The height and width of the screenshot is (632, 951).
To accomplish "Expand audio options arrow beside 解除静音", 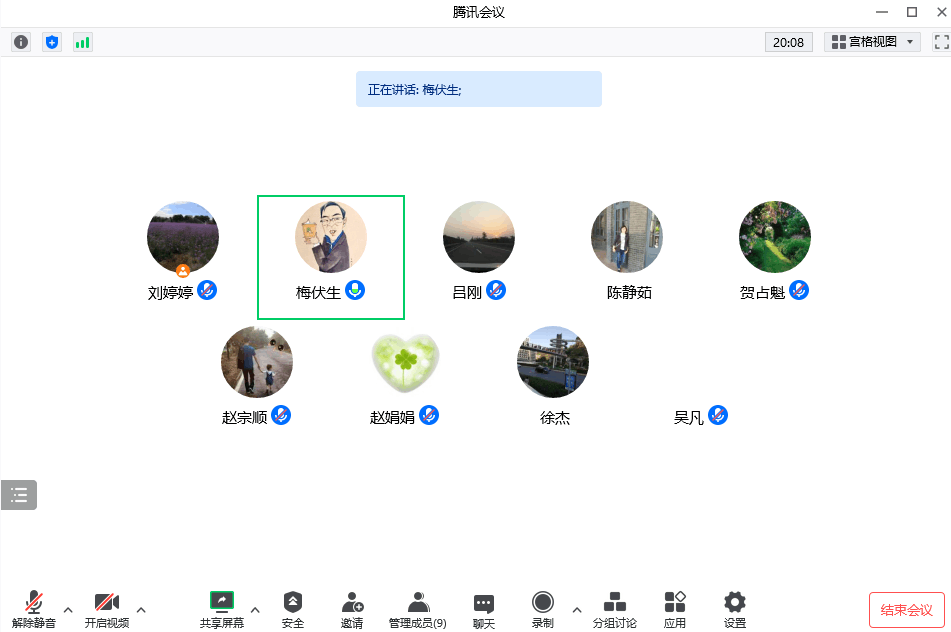I will tap(68, 609).
